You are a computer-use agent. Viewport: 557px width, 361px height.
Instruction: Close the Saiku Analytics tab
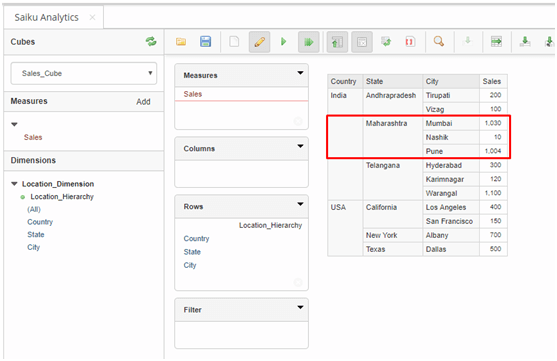(92, 17)
